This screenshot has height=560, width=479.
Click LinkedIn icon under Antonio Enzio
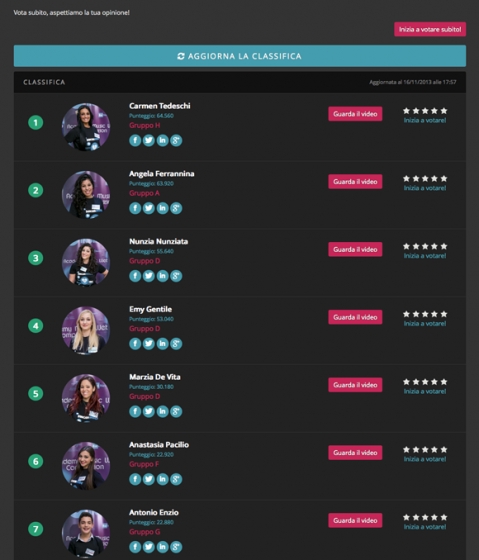click(162, 547)
